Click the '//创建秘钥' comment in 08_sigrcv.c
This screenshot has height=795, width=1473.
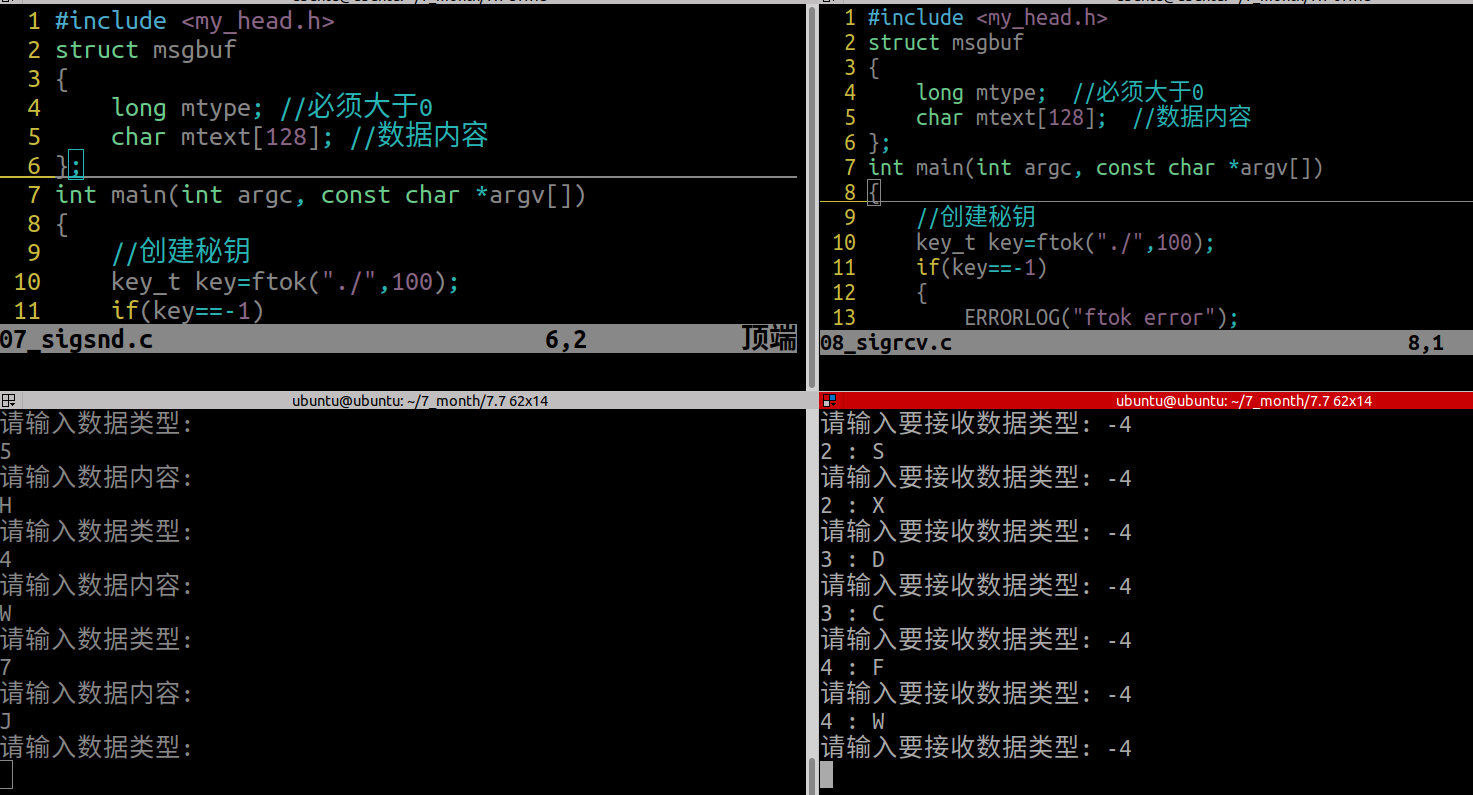tap(976, 217)
